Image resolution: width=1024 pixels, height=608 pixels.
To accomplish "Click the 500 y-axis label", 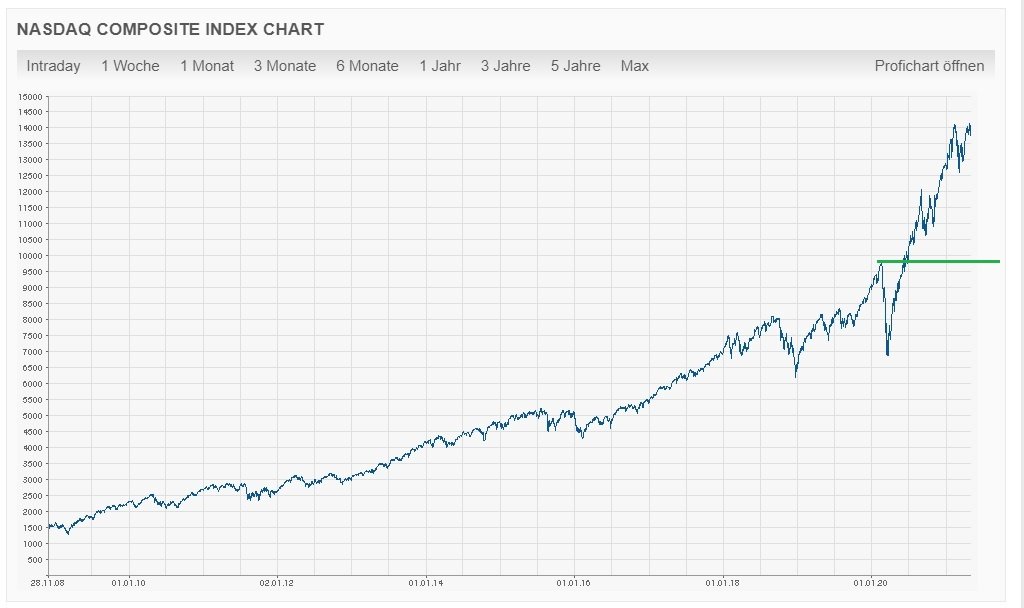I will pyautogui.click(x=35, y=560).
